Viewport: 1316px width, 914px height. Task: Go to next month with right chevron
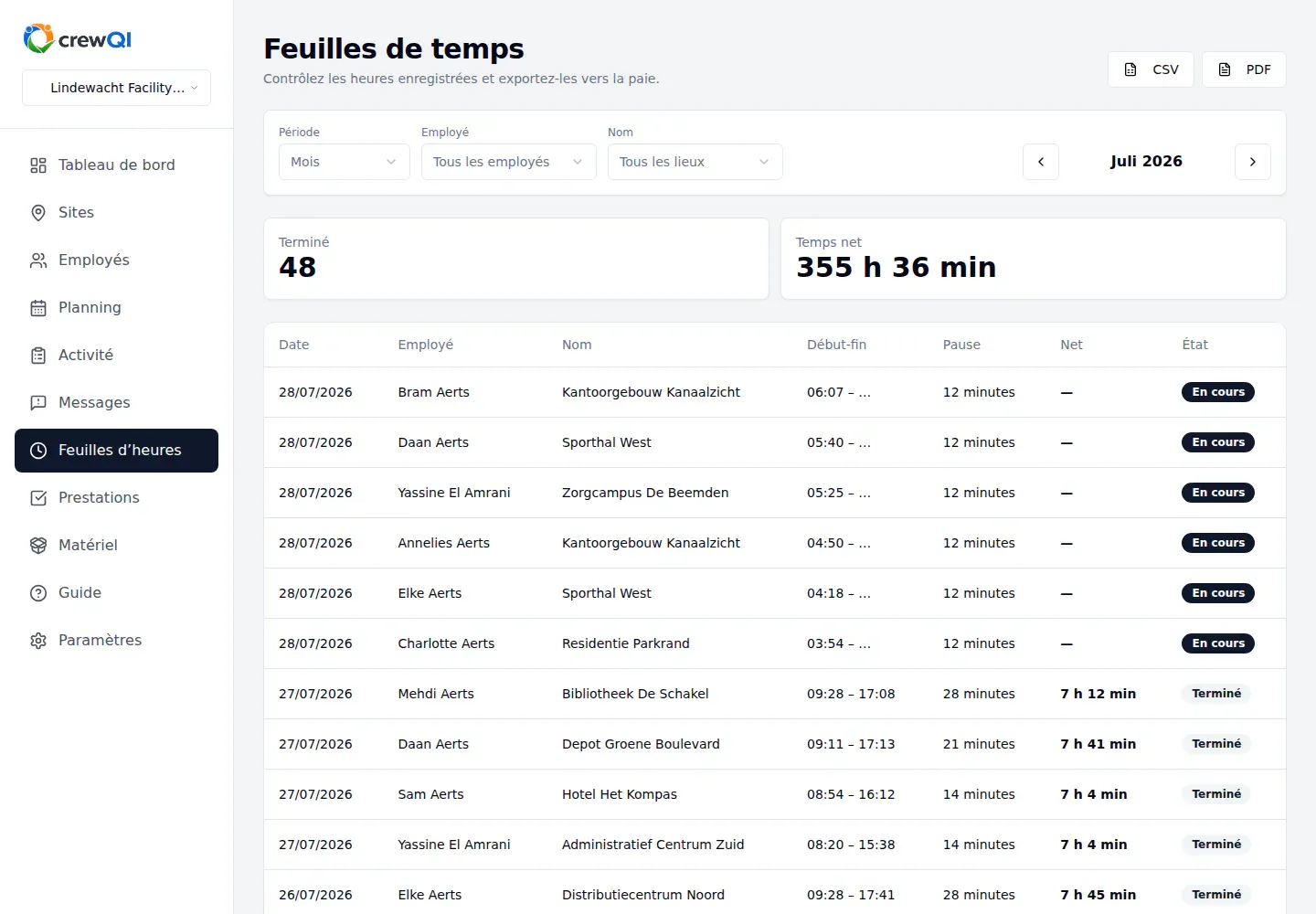click(1253, 162)
